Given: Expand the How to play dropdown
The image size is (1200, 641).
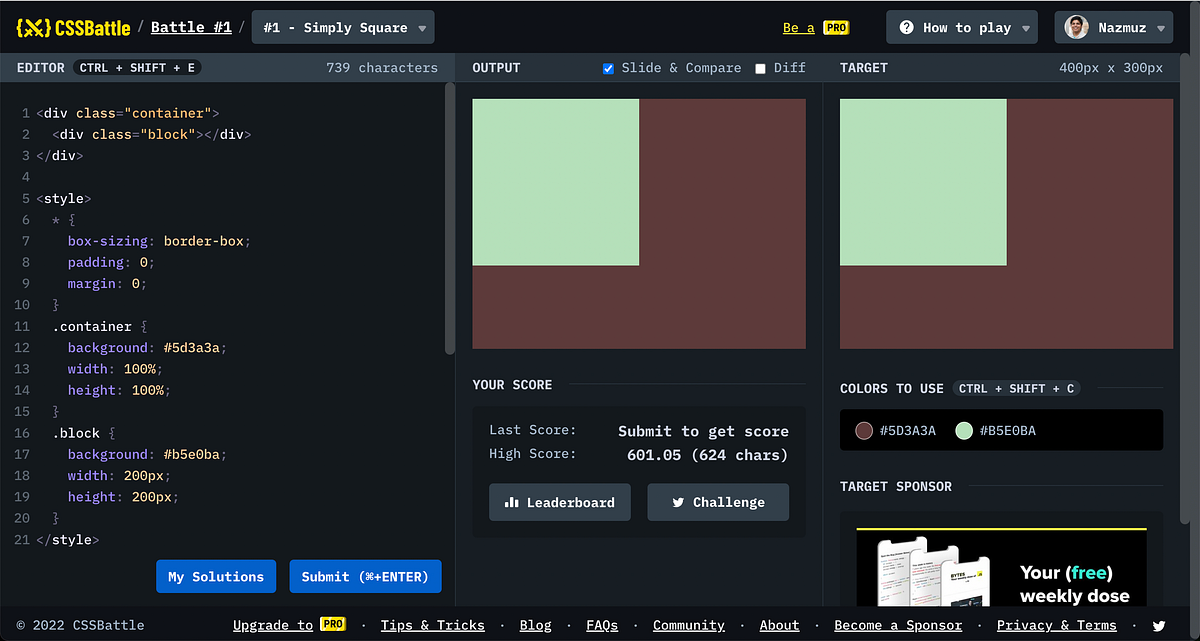Looking at the screenshot, I should coord(961,27).
